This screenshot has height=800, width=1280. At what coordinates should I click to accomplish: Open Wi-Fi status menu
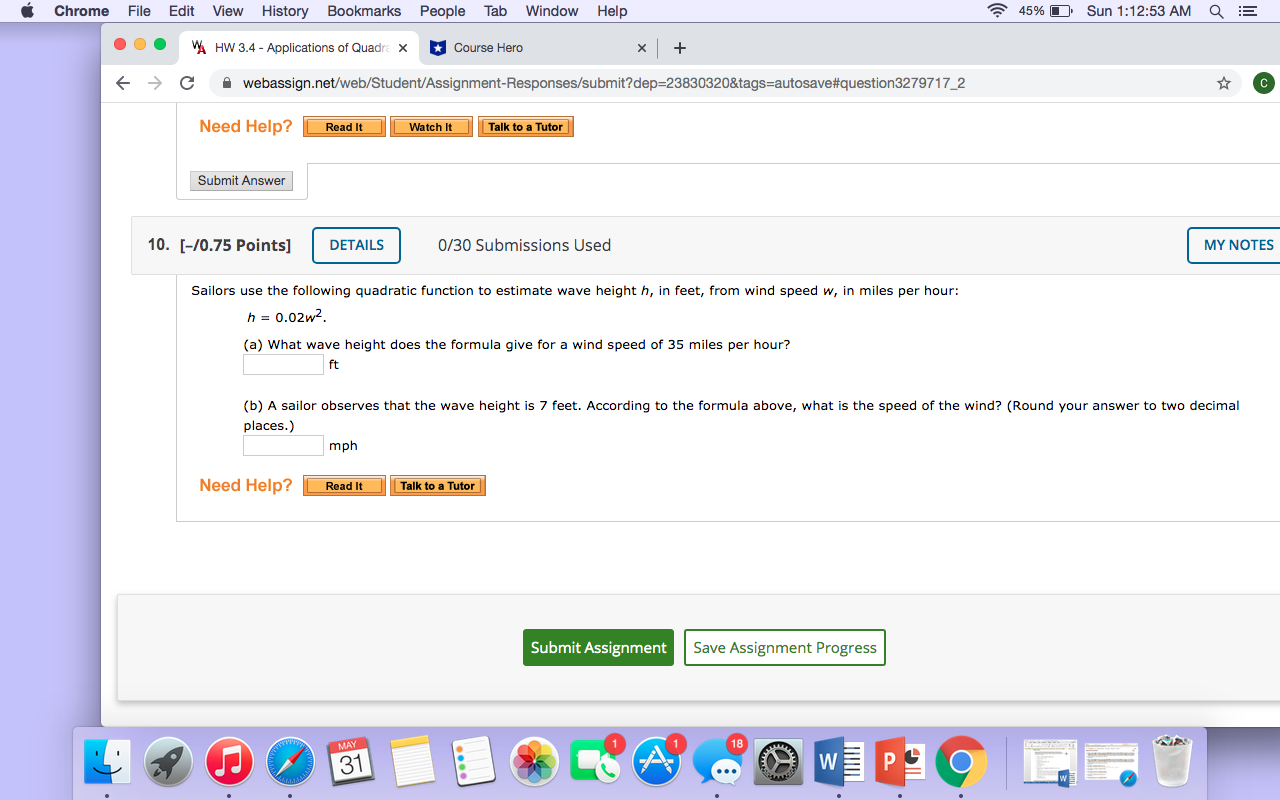click(997, 11)
